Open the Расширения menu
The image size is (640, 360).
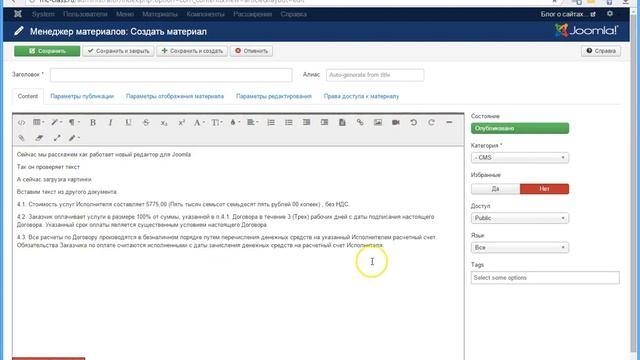pyautogui.click(x=253, y=14)
